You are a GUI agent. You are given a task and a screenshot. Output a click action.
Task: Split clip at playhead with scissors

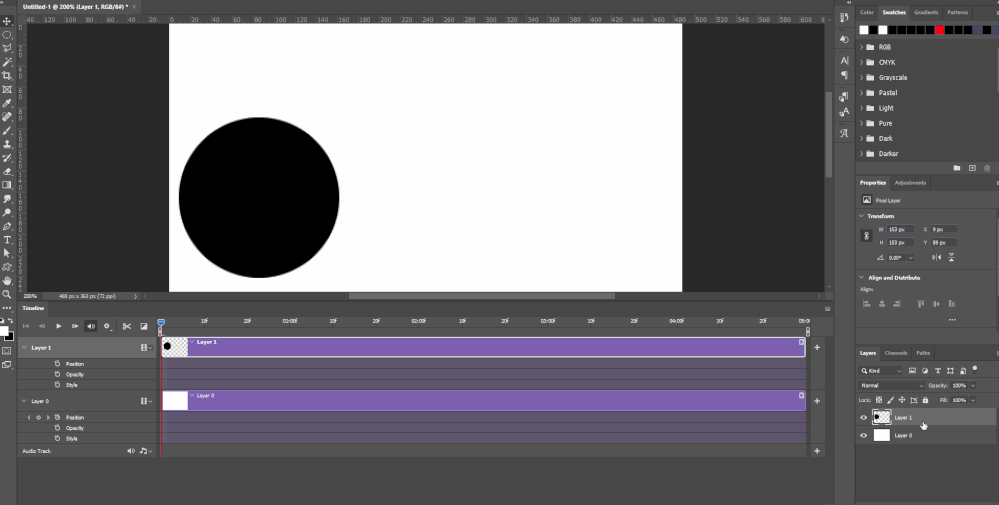click(x=127, y=326)
